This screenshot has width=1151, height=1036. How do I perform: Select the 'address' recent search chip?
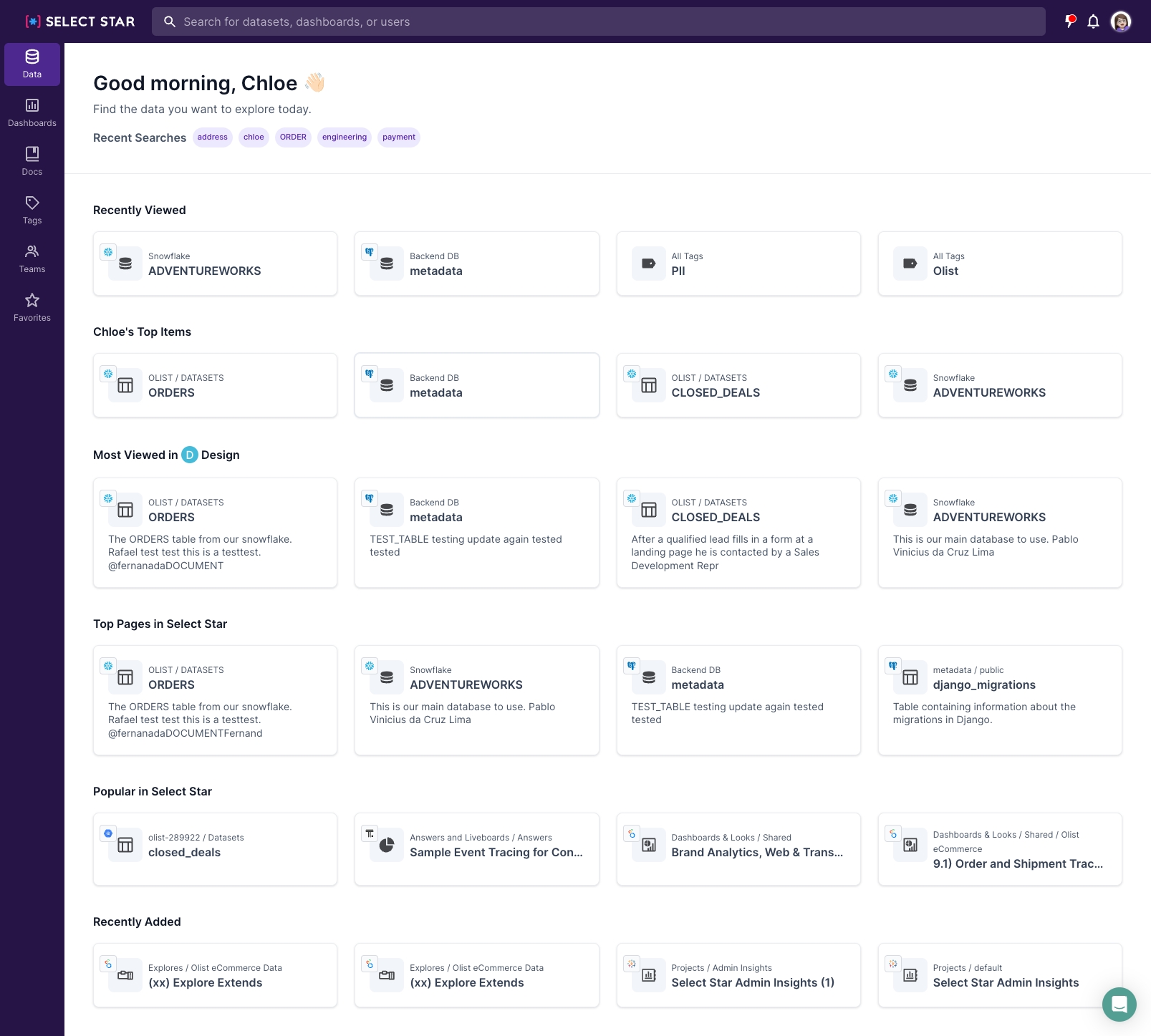coord(213,137)
